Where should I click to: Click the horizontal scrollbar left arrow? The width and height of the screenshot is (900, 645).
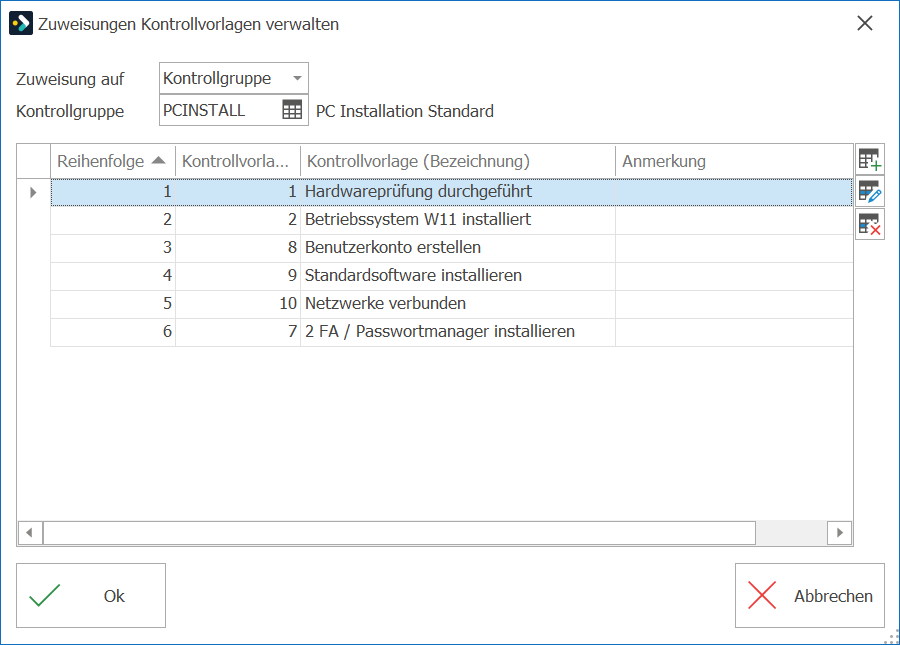coord(30,533)
